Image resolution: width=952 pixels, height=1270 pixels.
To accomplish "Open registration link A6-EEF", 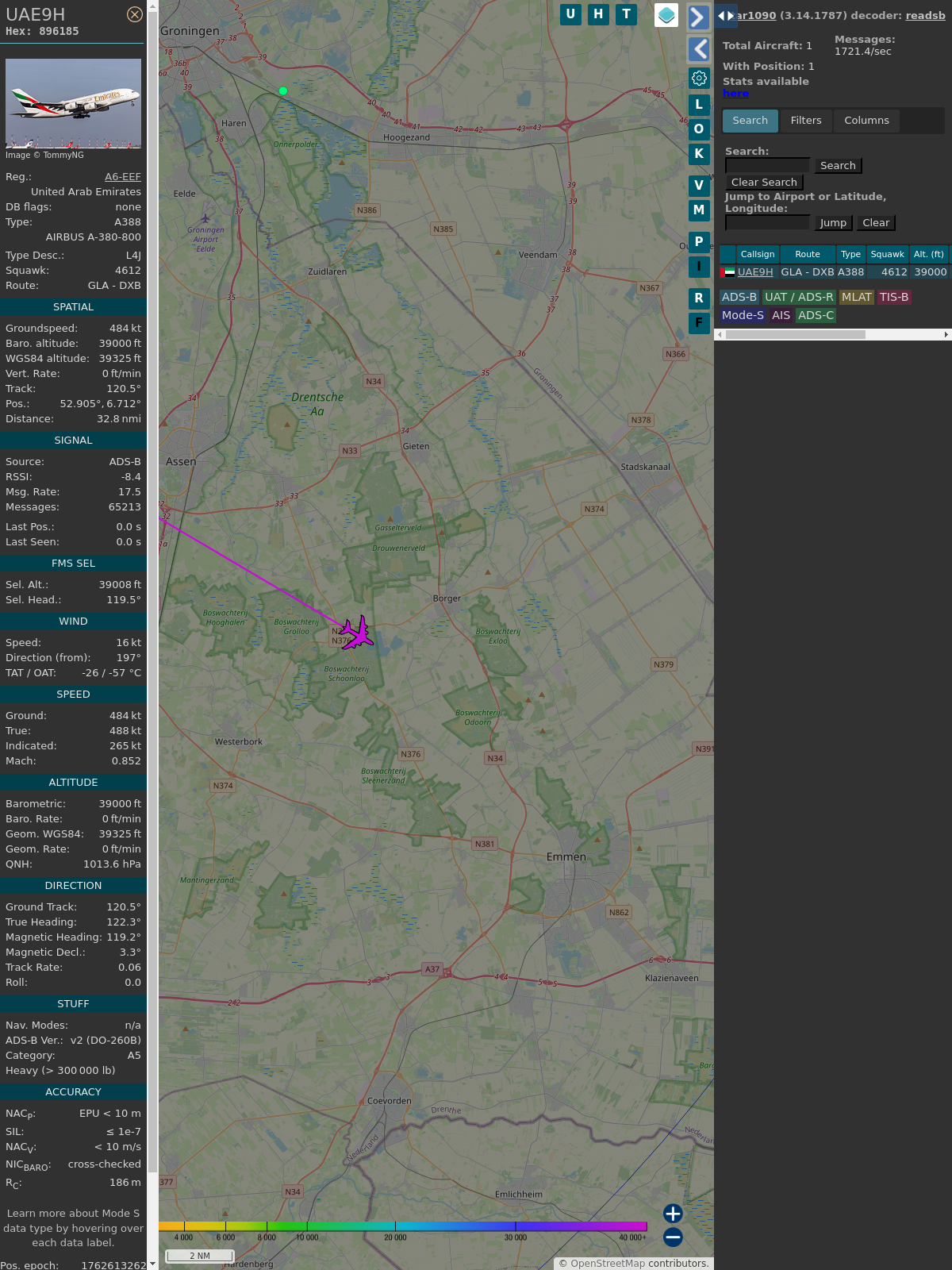I will [123, 177].
